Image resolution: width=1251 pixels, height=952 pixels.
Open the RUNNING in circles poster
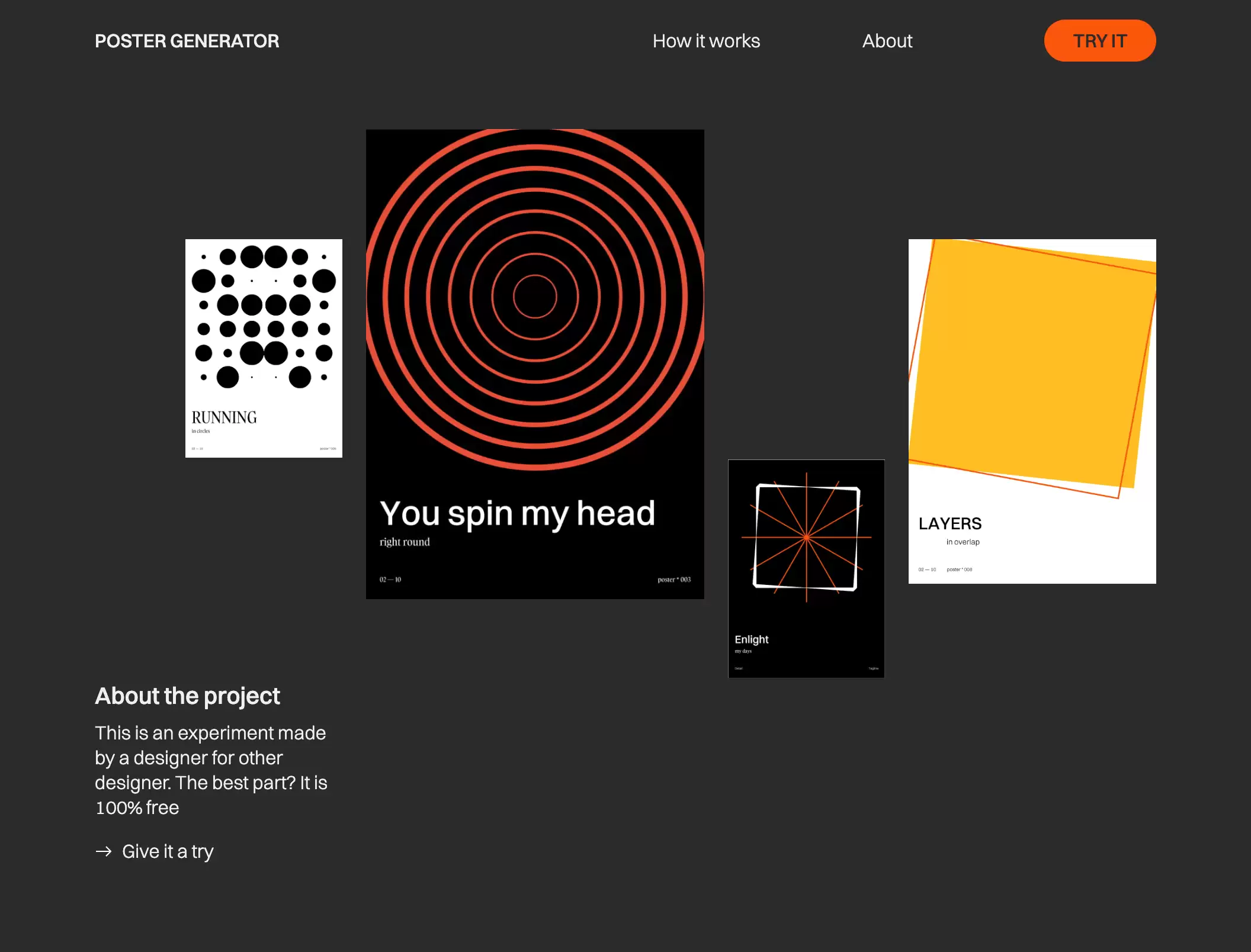pos(264,348)
